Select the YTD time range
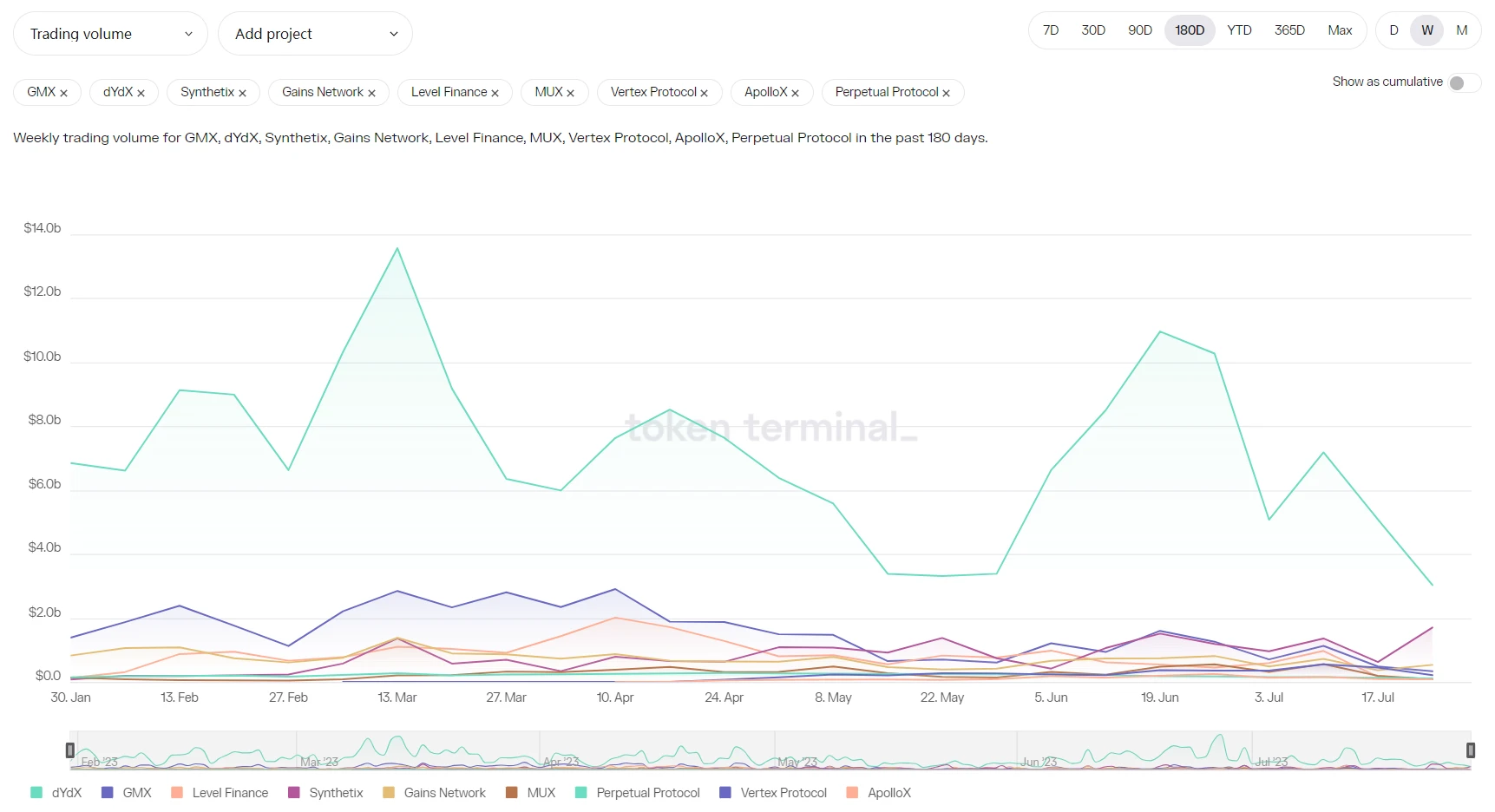 [1239, 30]
